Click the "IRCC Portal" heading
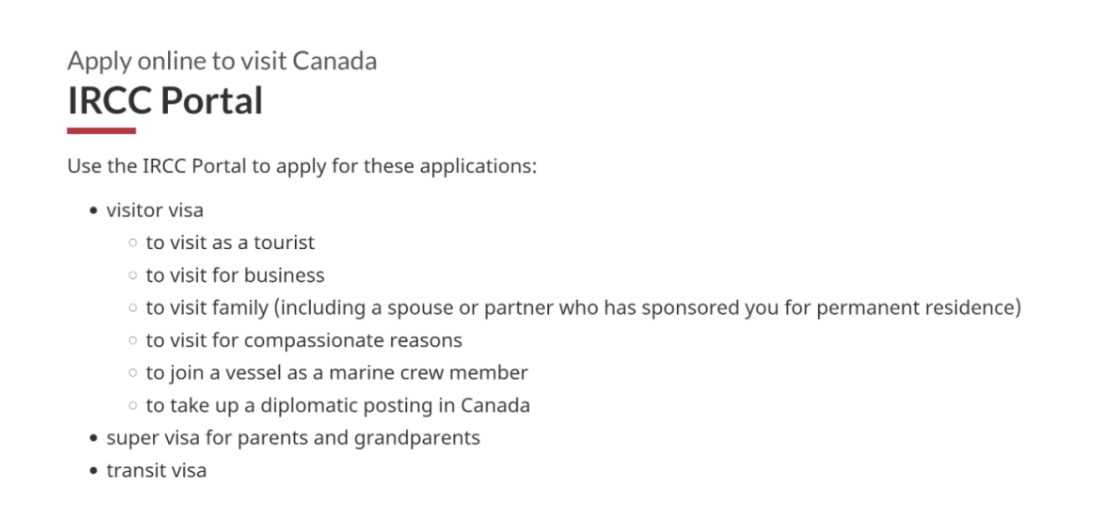 pos(165,101)
